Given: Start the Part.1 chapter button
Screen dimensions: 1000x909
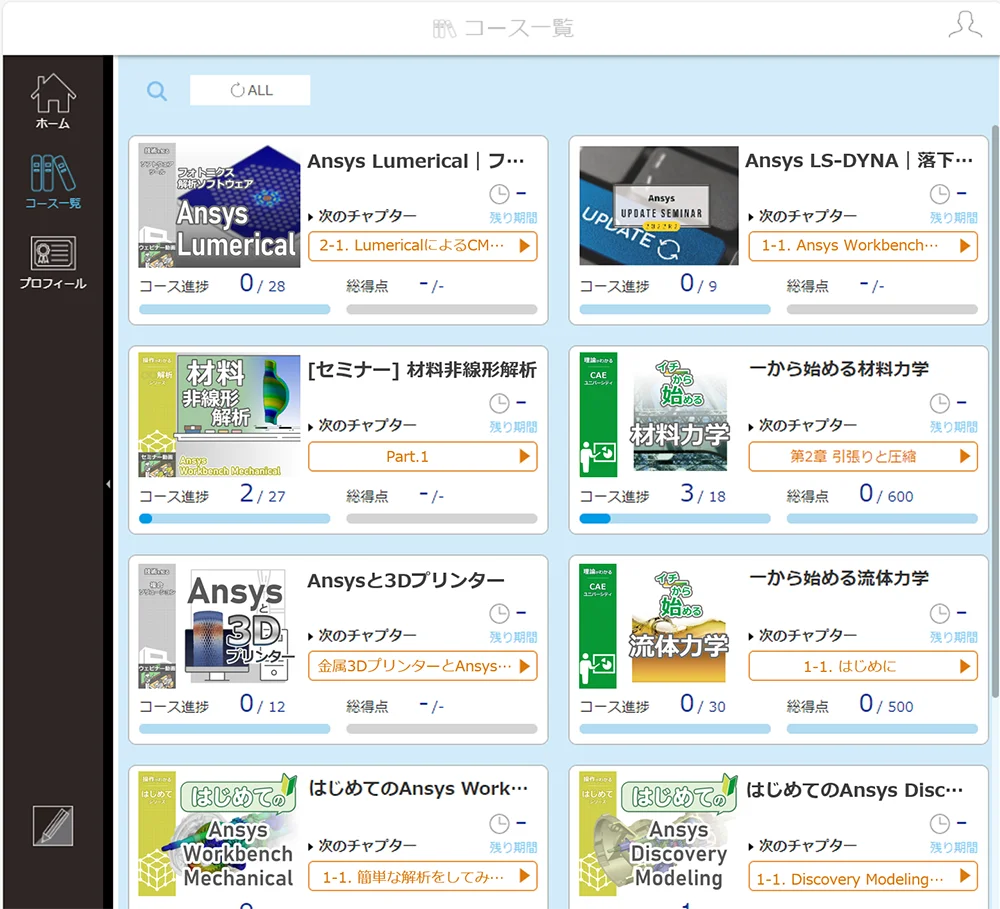Looking at the screenshot, I should tap(423, 456).
